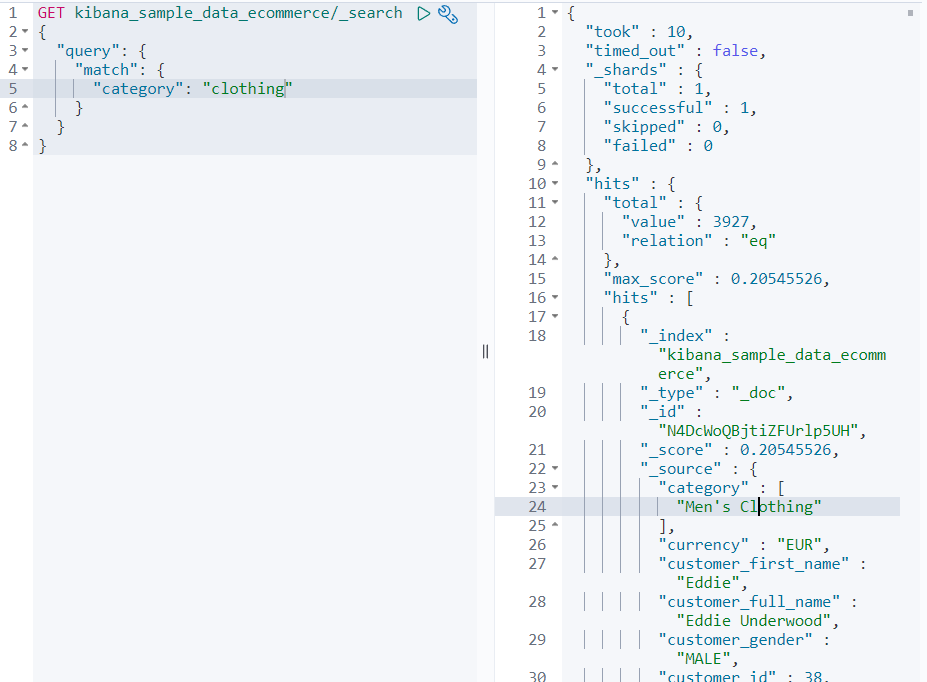The width and height of the screenshot is (927, 682).
Task: Collapse the hits "total" fold on line 11
Action: tap(555, 203)
